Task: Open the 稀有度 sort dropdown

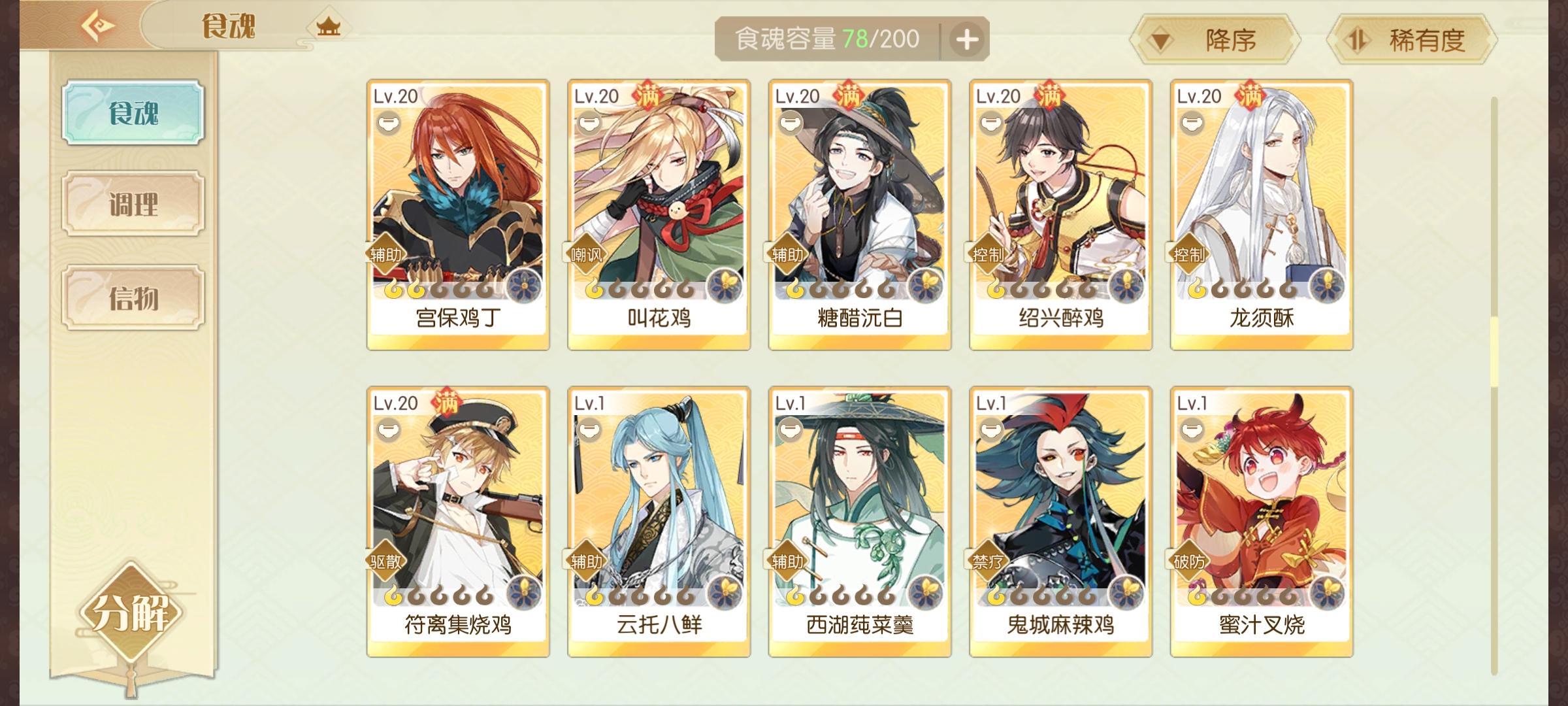Action: point(1413,41)
